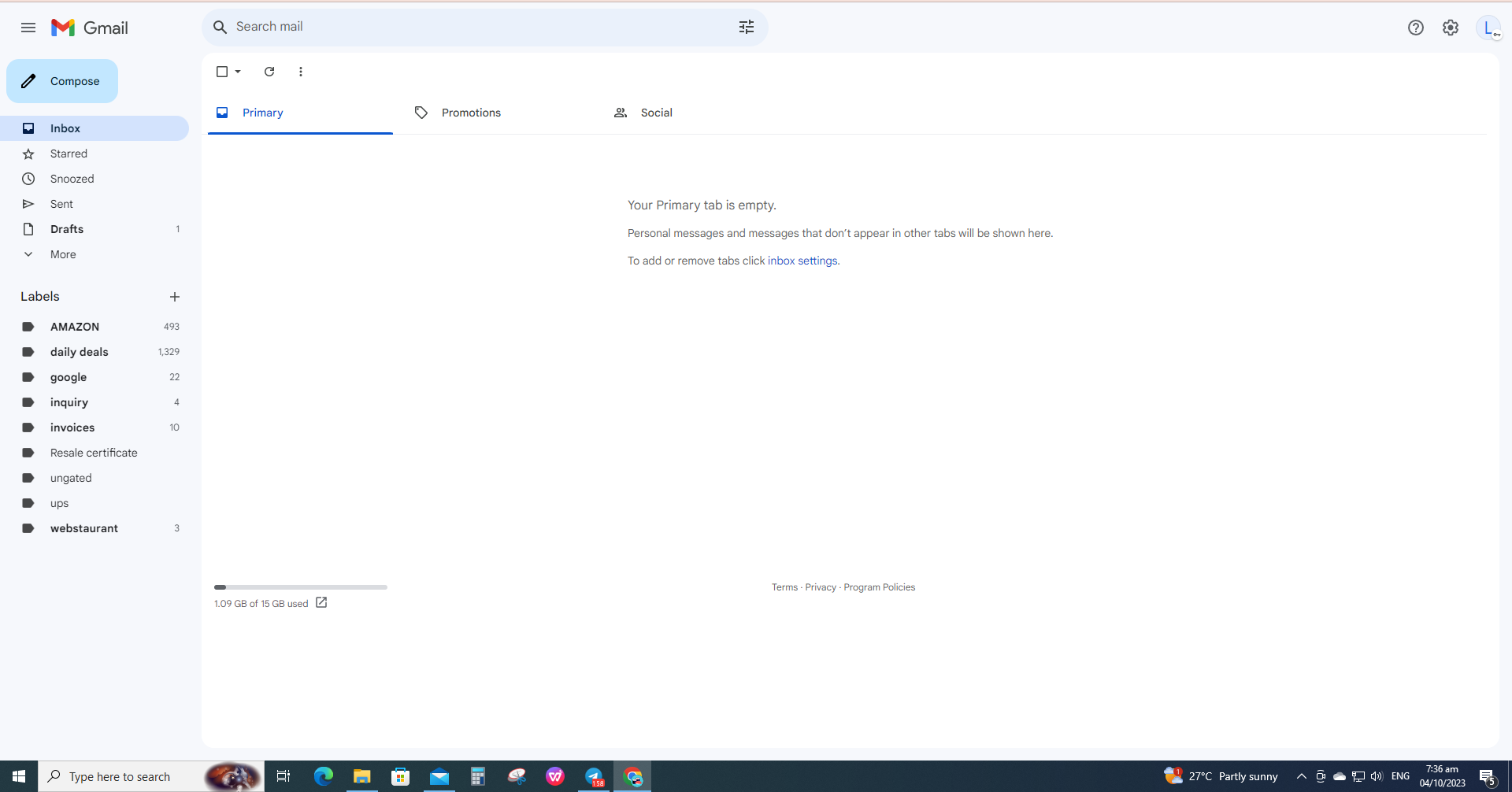Open the Drafts folder
This screenshot has height=792, width=1512.
(94, 229)
